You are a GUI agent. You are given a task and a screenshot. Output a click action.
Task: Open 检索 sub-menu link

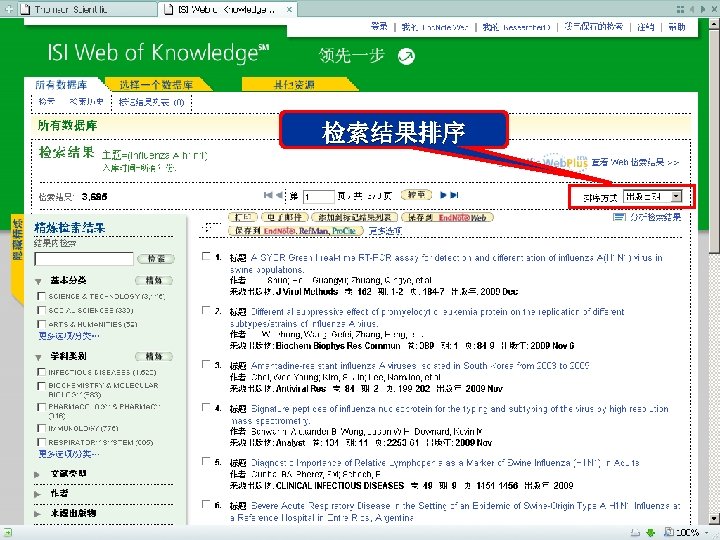[x=46, y=101]
